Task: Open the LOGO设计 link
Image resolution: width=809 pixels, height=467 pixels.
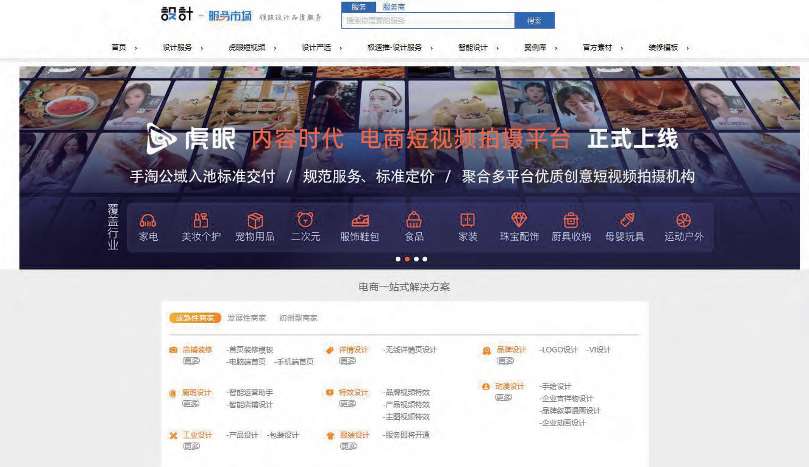Action: tap(558, 350)
